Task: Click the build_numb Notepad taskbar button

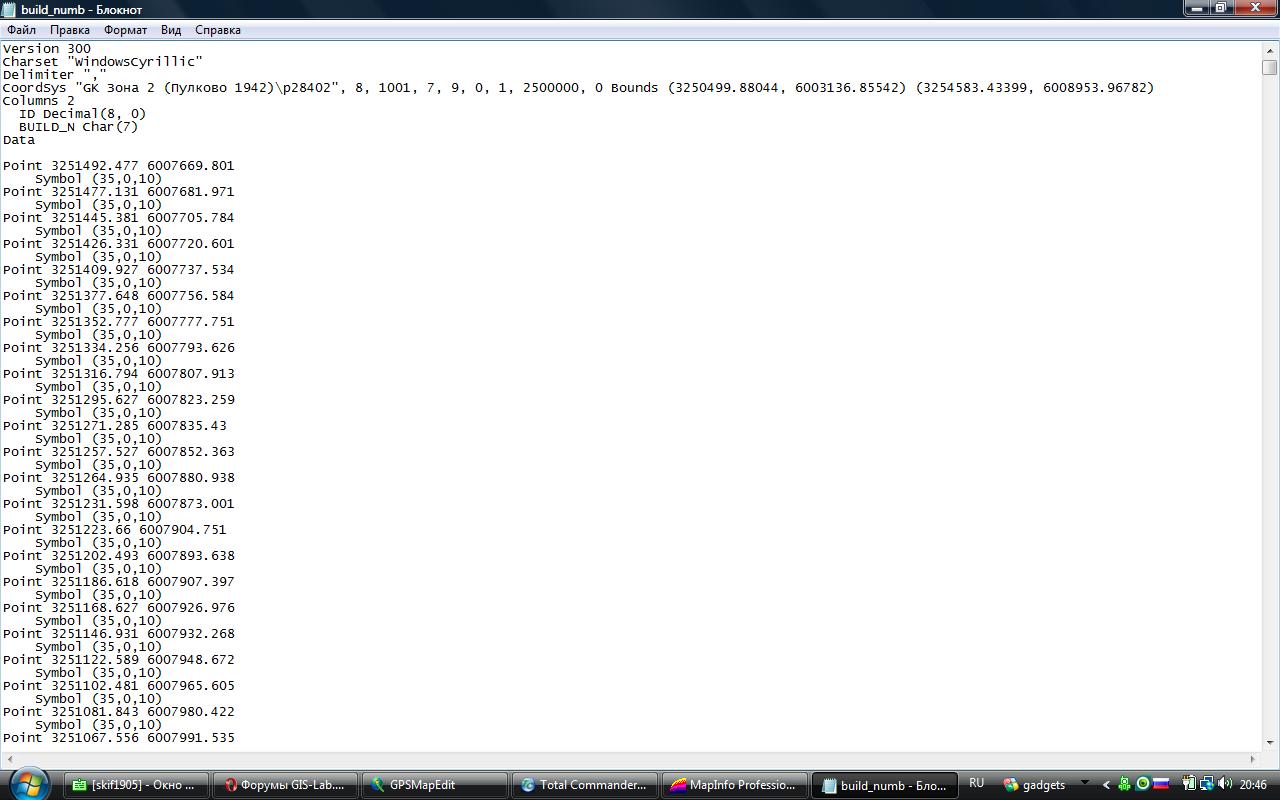Action: [x=884, y=785]
